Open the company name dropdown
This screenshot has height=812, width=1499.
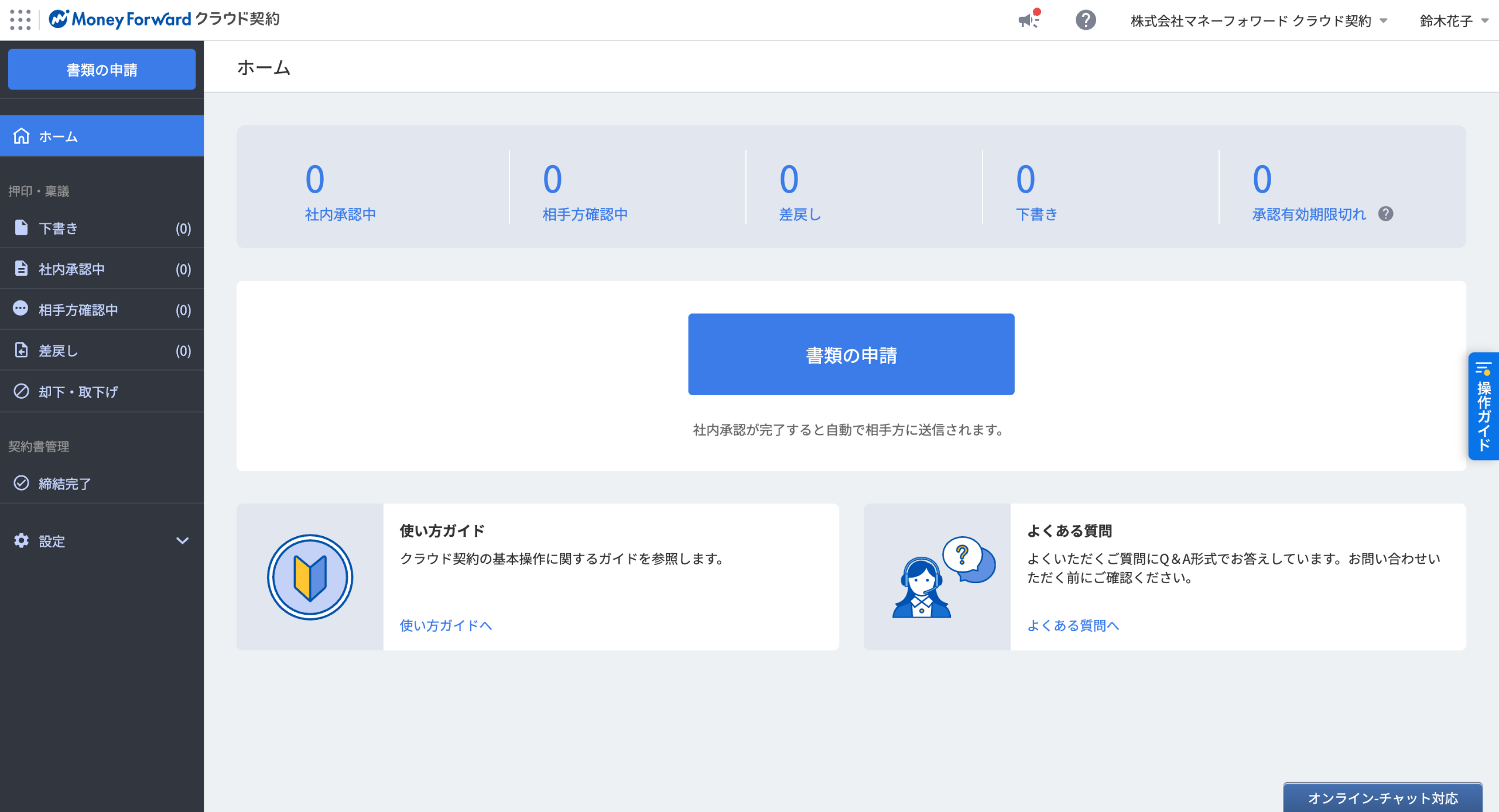(1259, 21)
